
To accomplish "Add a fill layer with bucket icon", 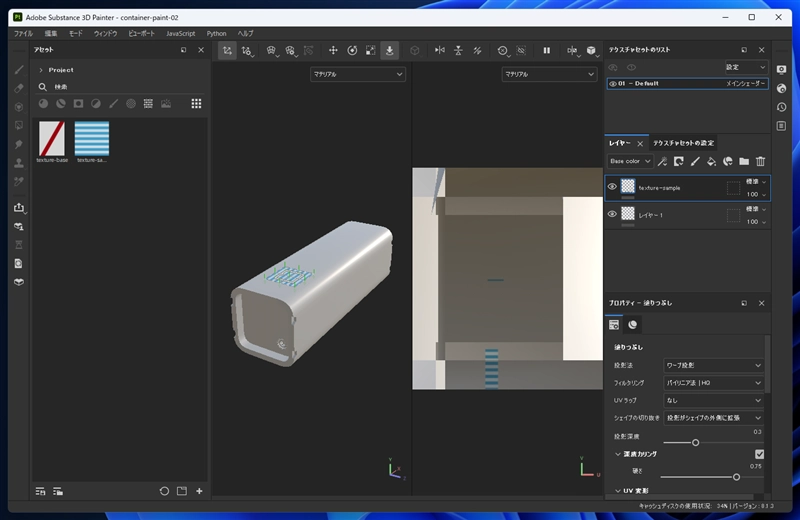I will click(711, 161).
